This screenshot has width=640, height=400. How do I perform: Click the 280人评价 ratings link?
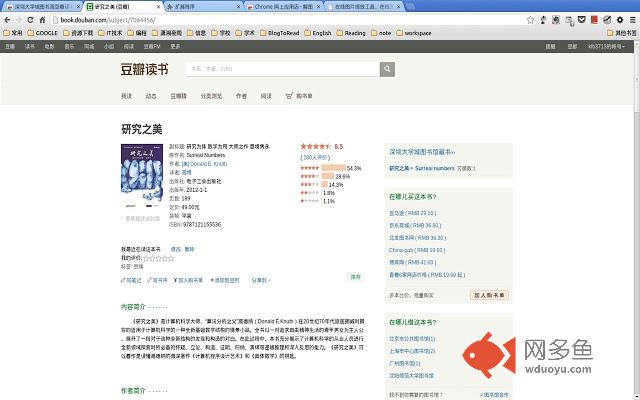(x=315, y=157)
